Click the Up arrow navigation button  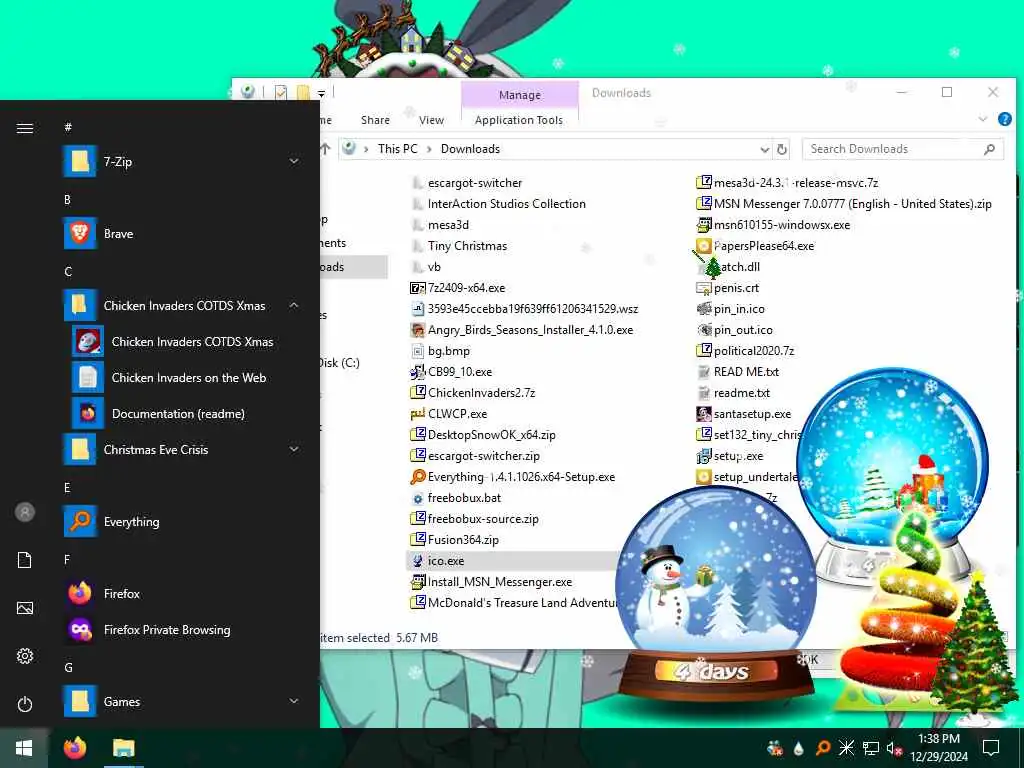pos(325,149)
